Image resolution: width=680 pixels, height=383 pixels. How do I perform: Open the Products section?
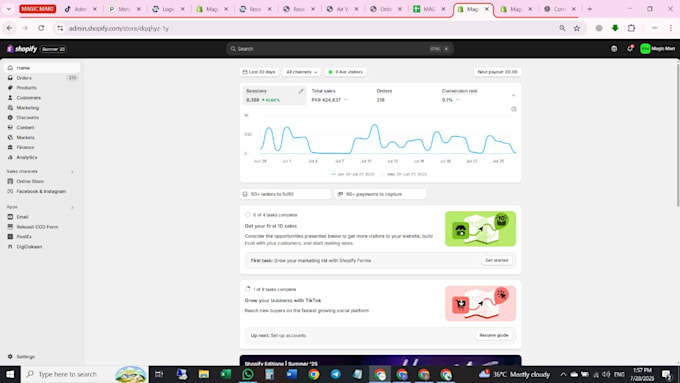[x=42, y=88]
